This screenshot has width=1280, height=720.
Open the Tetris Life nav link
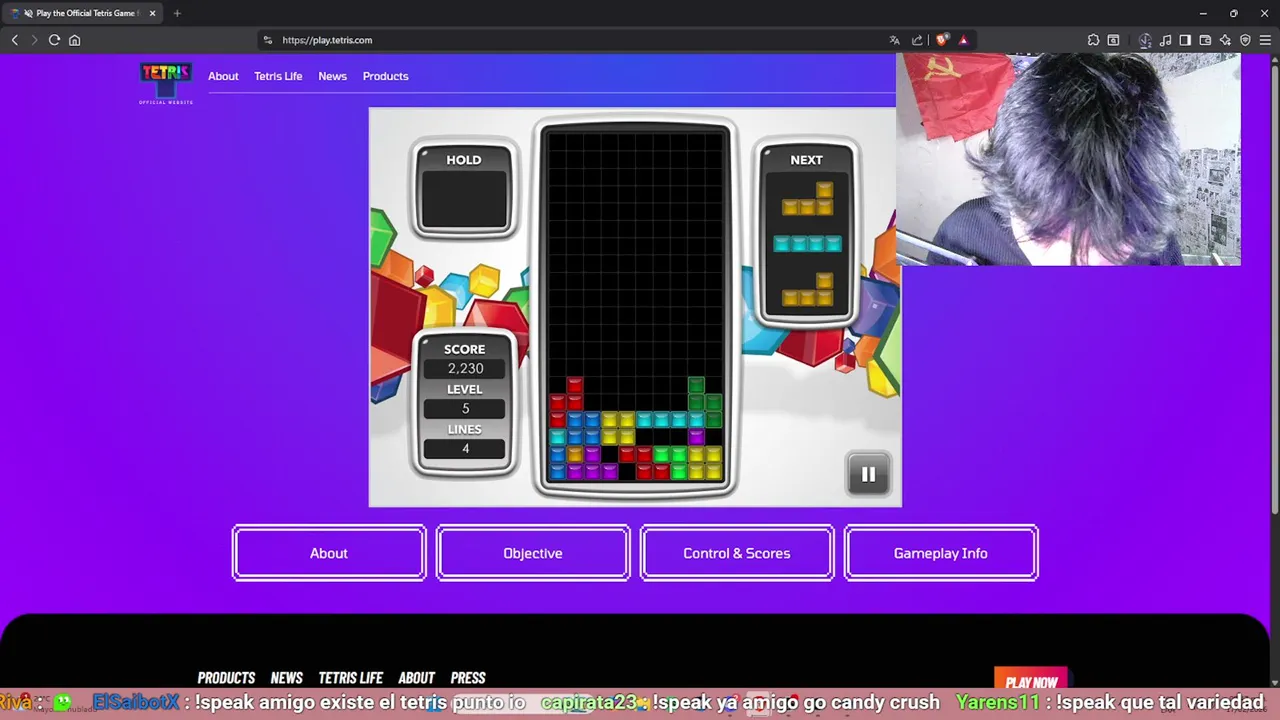pos(278,76)
